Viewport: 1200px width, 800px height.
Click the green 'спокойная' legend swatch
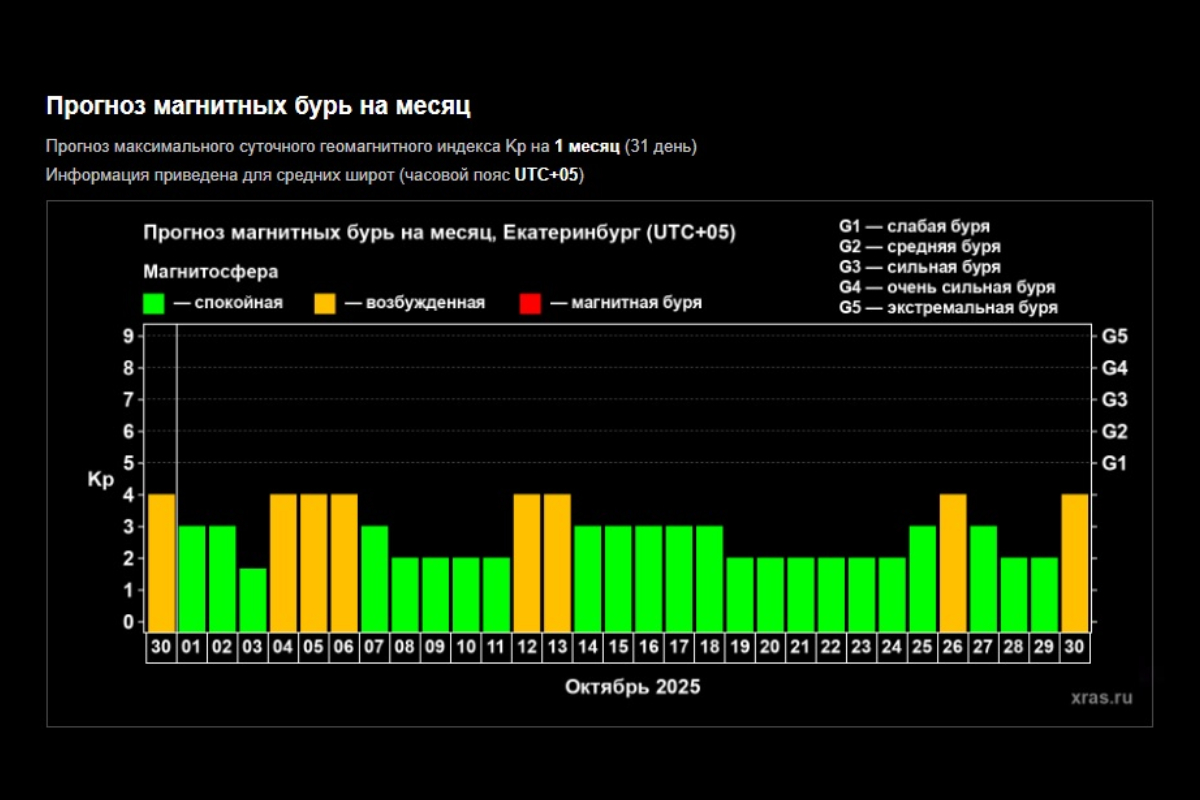point(153,303)
